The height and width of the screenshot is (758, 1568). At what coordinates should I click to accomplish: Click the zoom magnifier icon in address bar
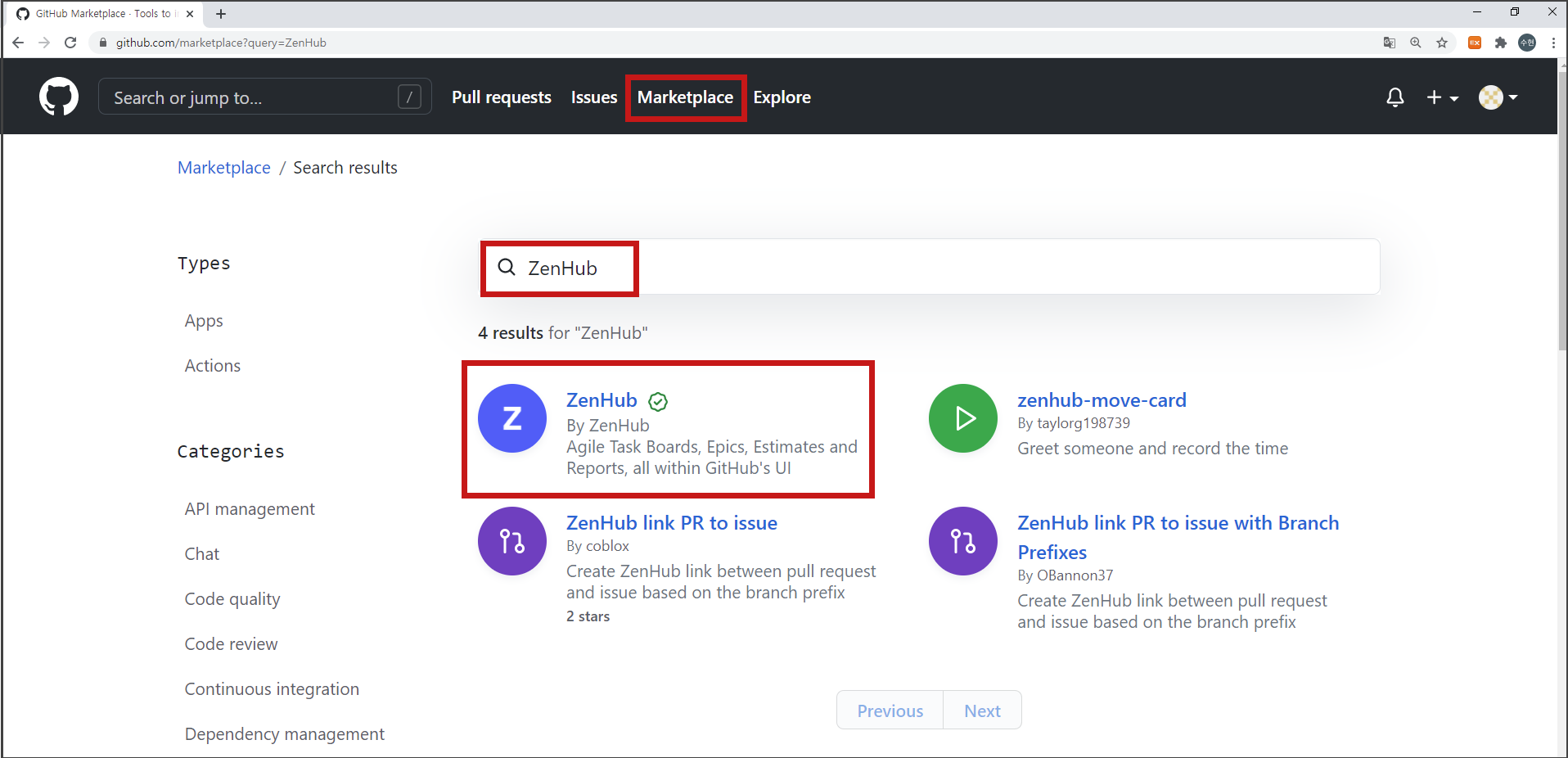pos(1416,43)
